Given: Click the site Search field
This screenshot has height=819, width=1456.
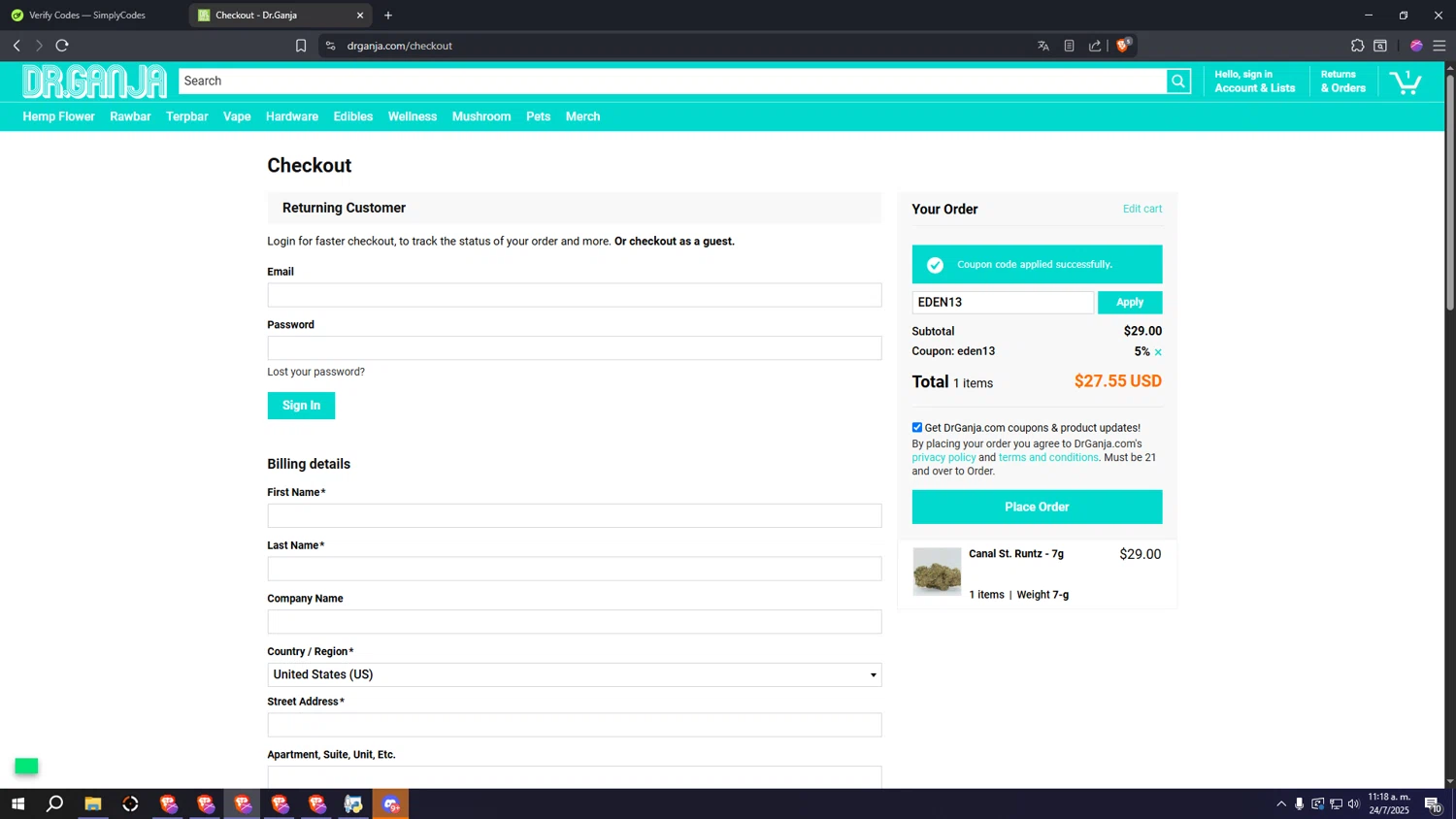Looking at the screenshot, I should (673, 82).
